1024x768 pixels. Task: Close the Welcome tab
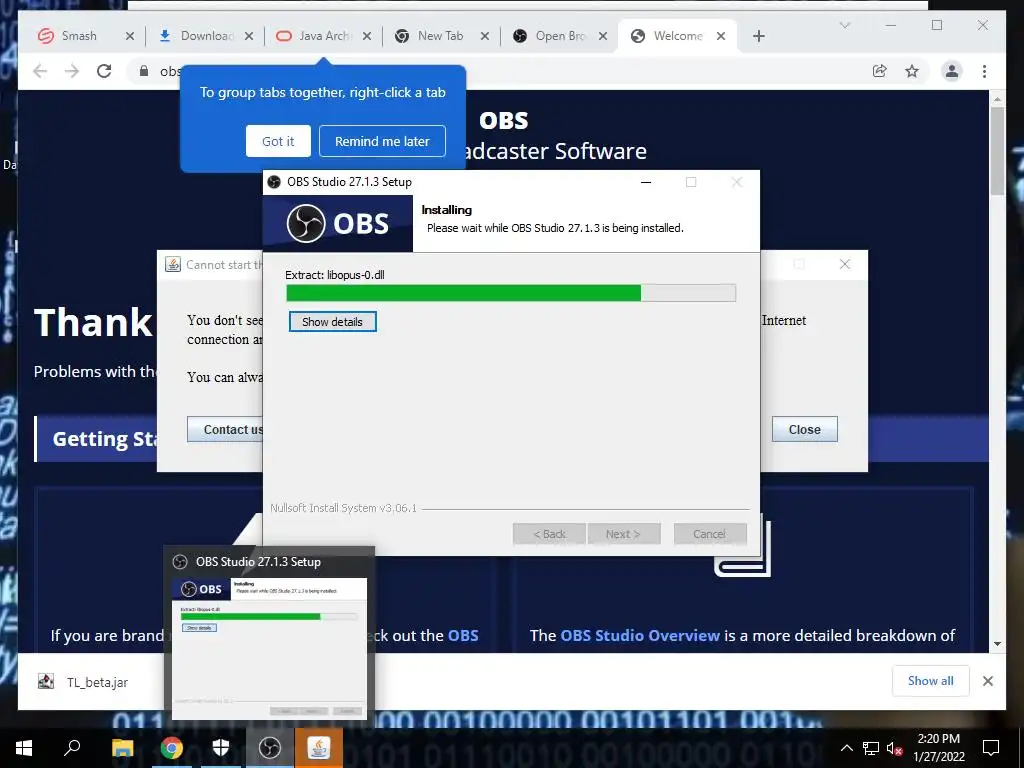(721, 37)
